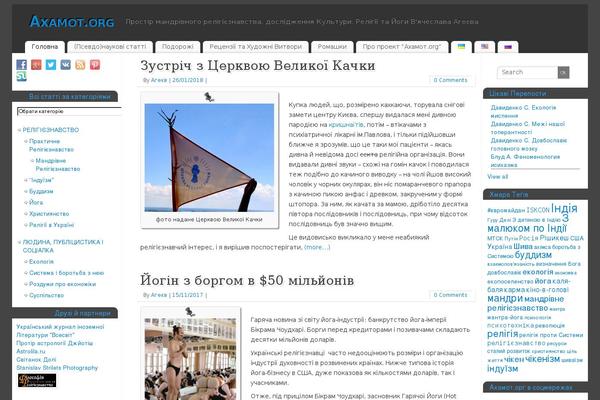
Task: Switch language with the US flag
Action: 485,47
